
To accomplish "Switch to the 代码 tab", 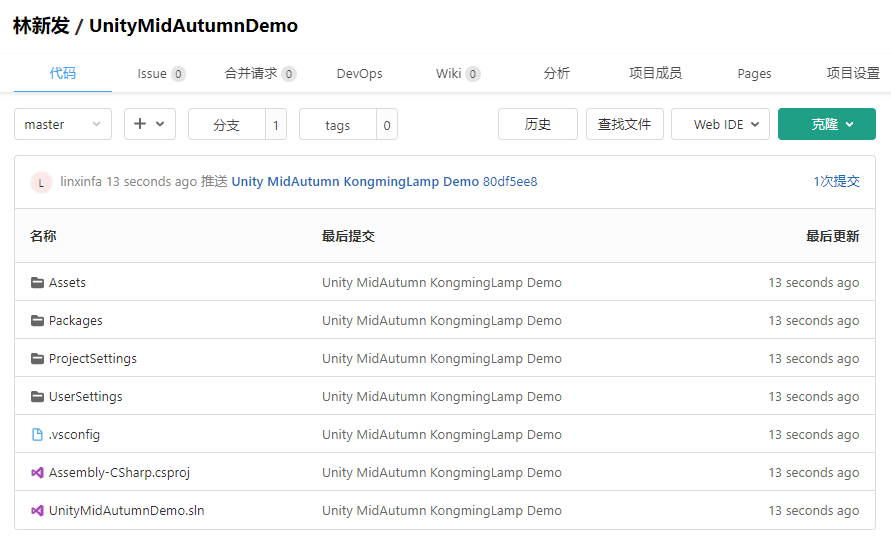I will (63, 73).
